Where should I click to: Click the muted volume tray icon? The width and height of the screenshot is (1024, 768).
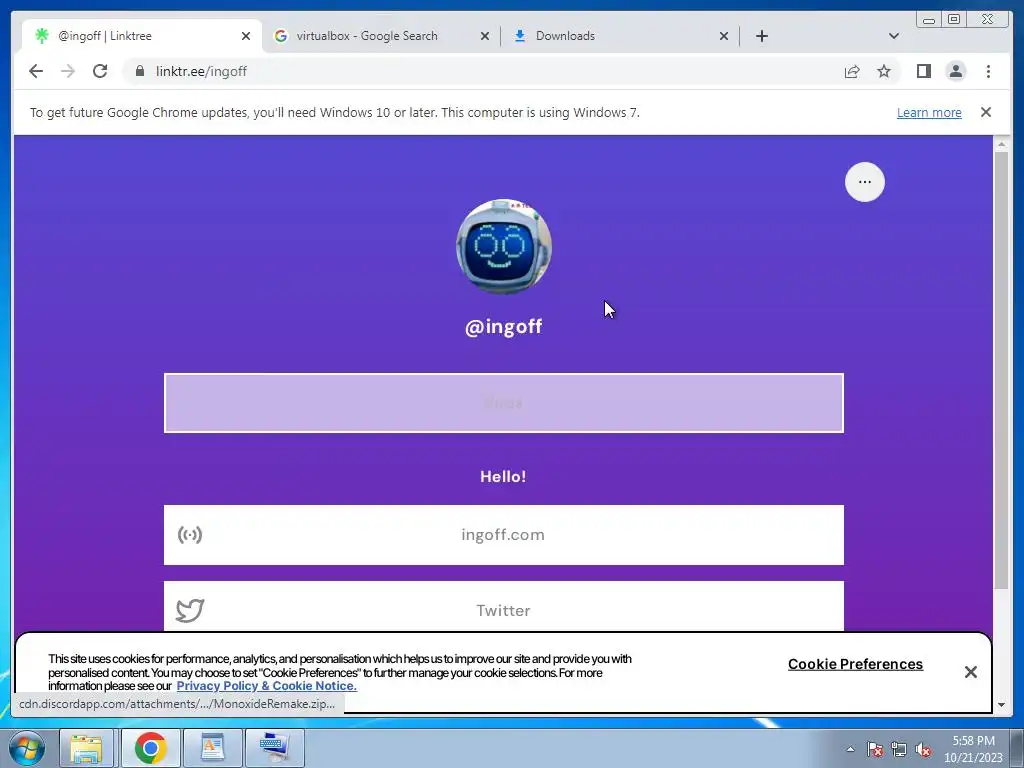(x=923, y=749)
